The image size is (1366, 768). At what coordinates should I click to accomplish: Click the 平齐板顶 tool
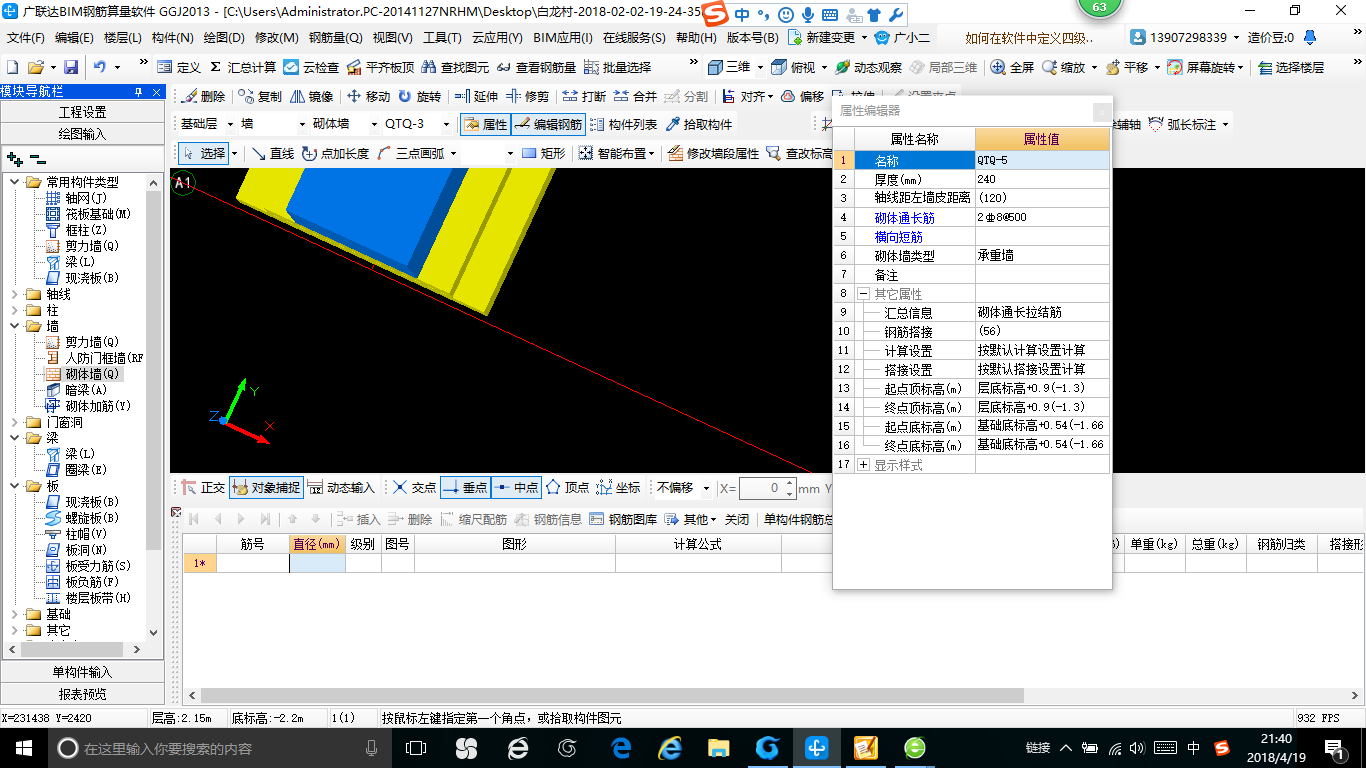pyautogui.click(x=380, y=67)
